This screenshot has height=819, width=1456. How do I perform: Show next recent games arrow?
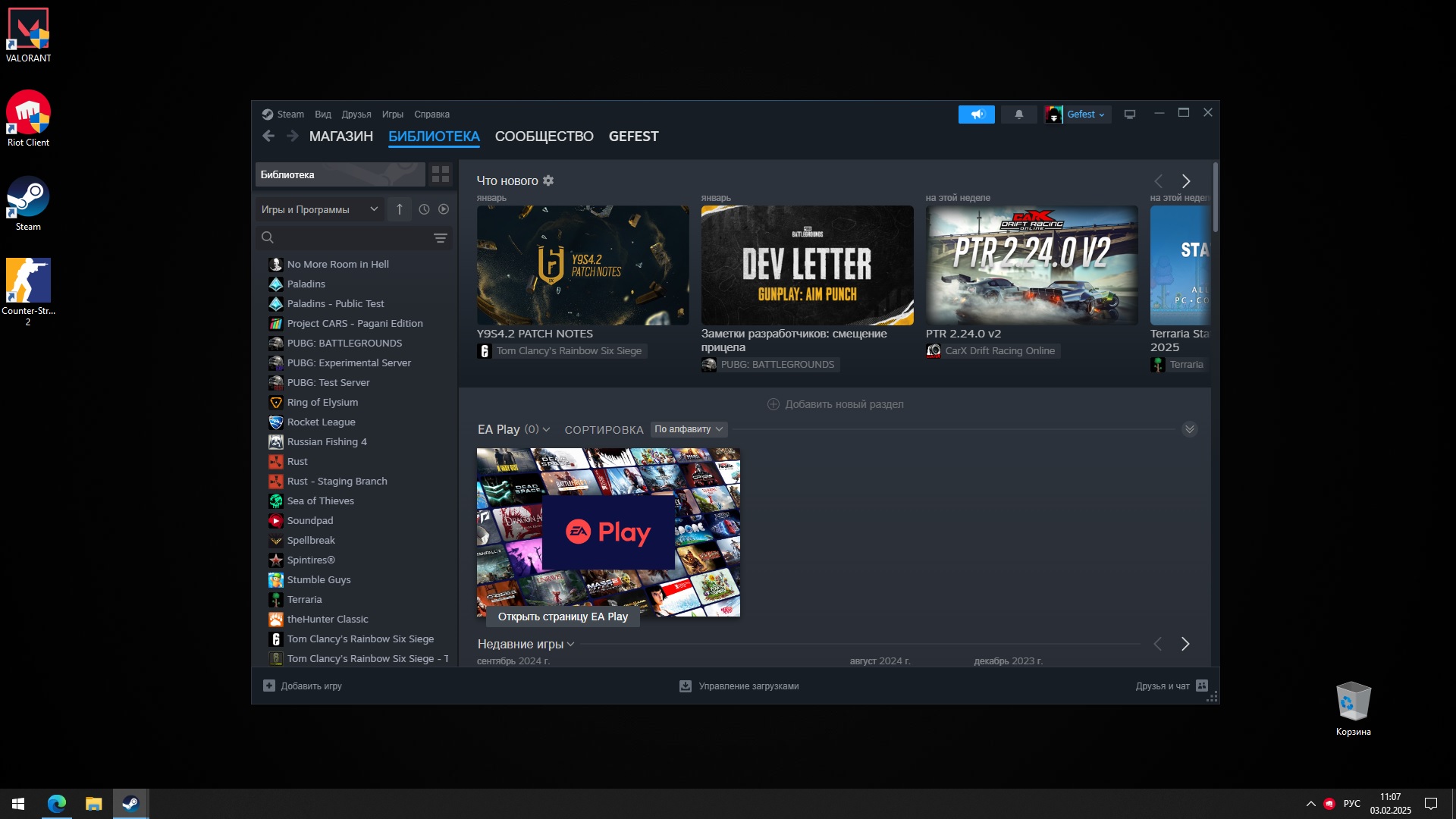tap(1185, 644)
